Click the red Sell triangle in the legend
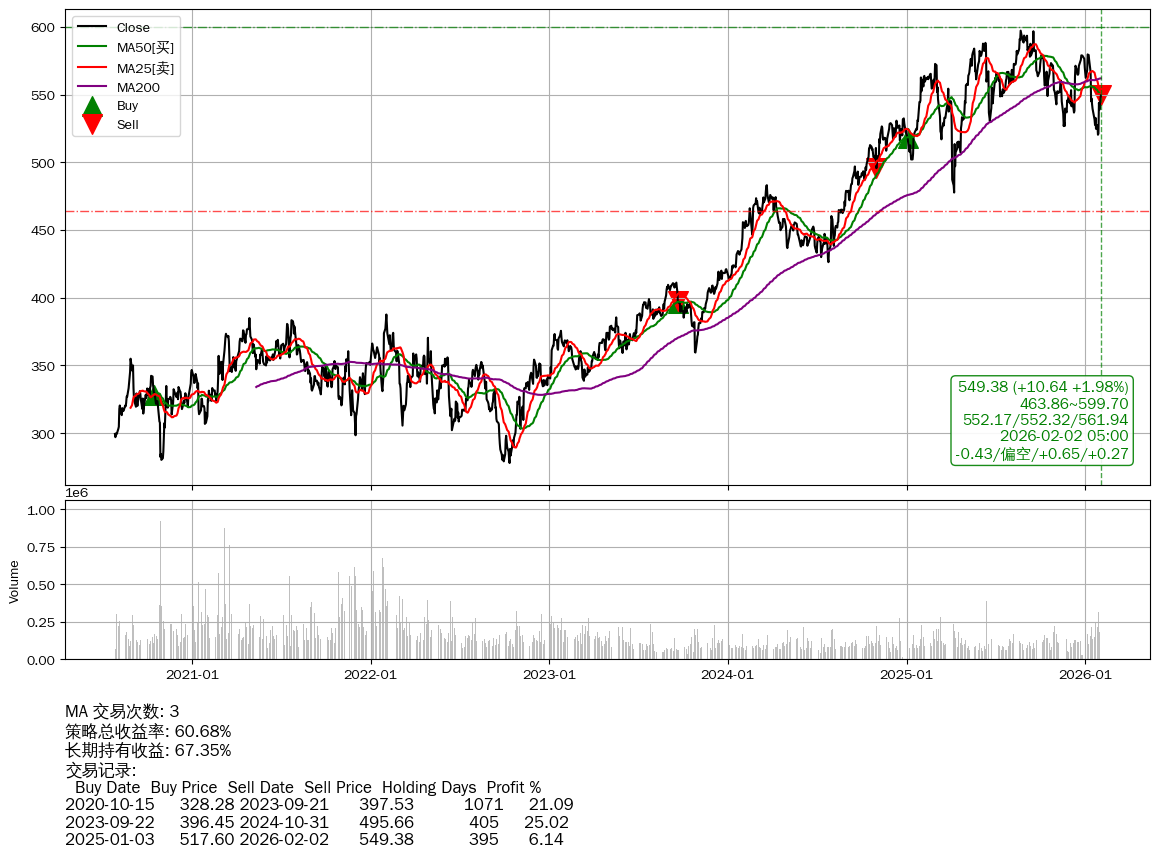The width and height of the screenshot is (1160, 857). (x=92, y=124)
